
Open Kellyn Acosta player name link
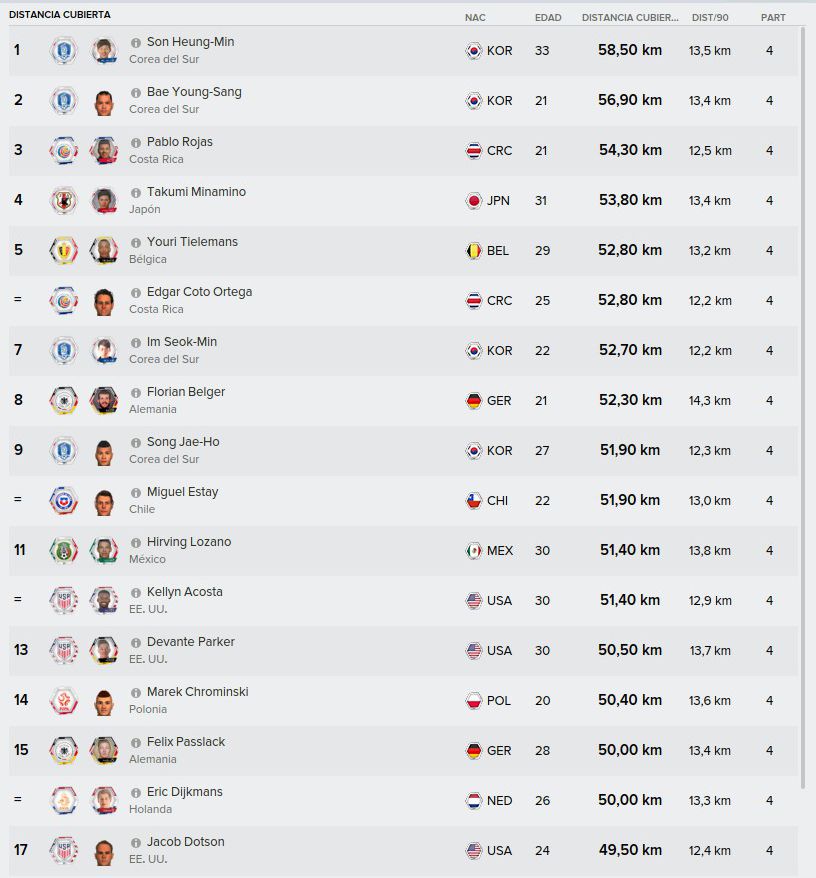point(184,591)
